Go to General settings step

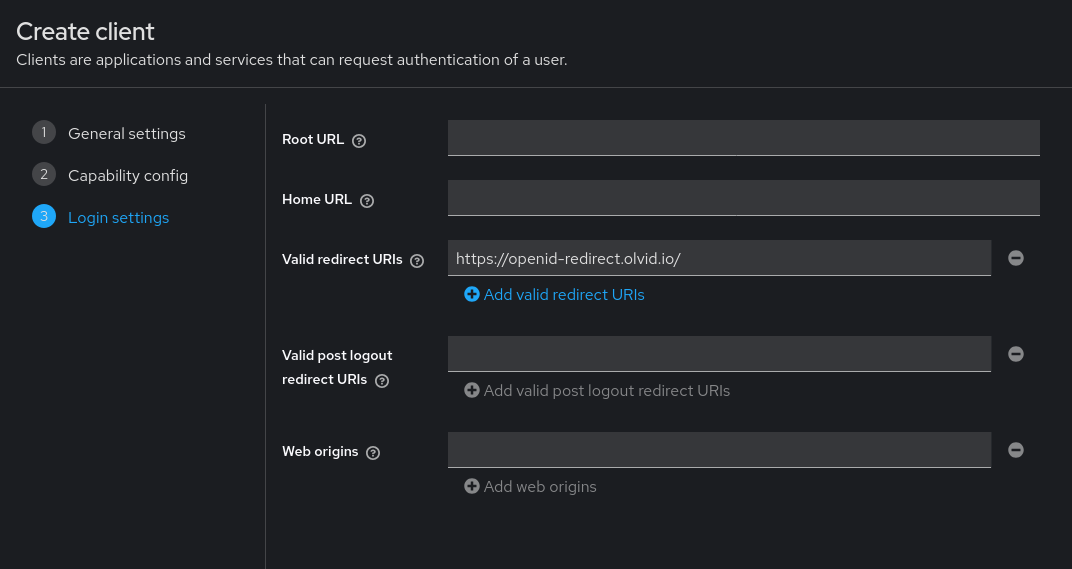coord(126,133)
